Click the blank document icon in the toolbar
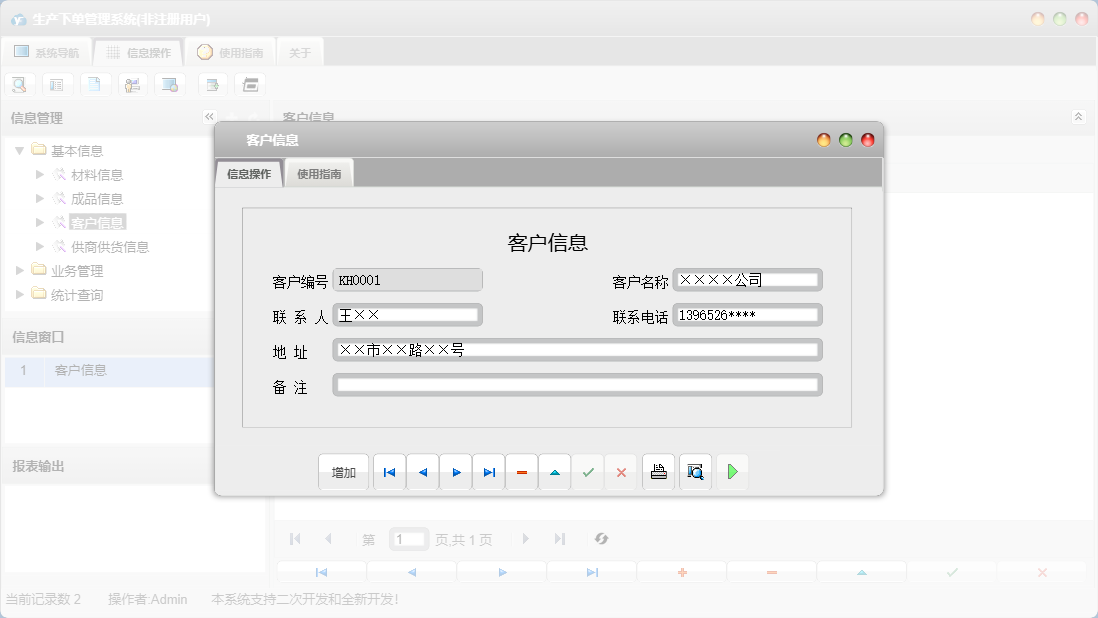Image resolution: width=1098 pixels, height=618 pixels. tap(95, 84)
